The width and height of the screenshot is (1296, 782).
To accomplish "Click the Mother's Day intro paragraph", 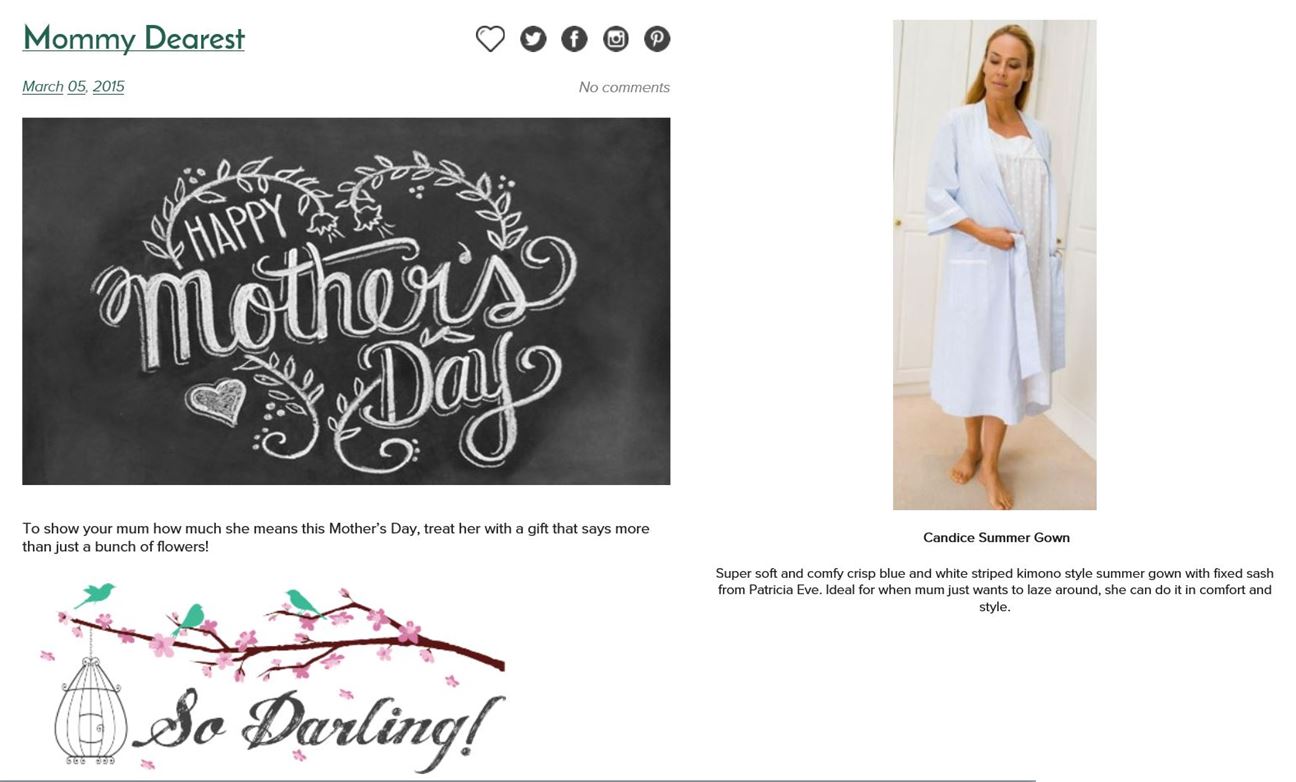I will pyautogui.click(x=336, y=537).
